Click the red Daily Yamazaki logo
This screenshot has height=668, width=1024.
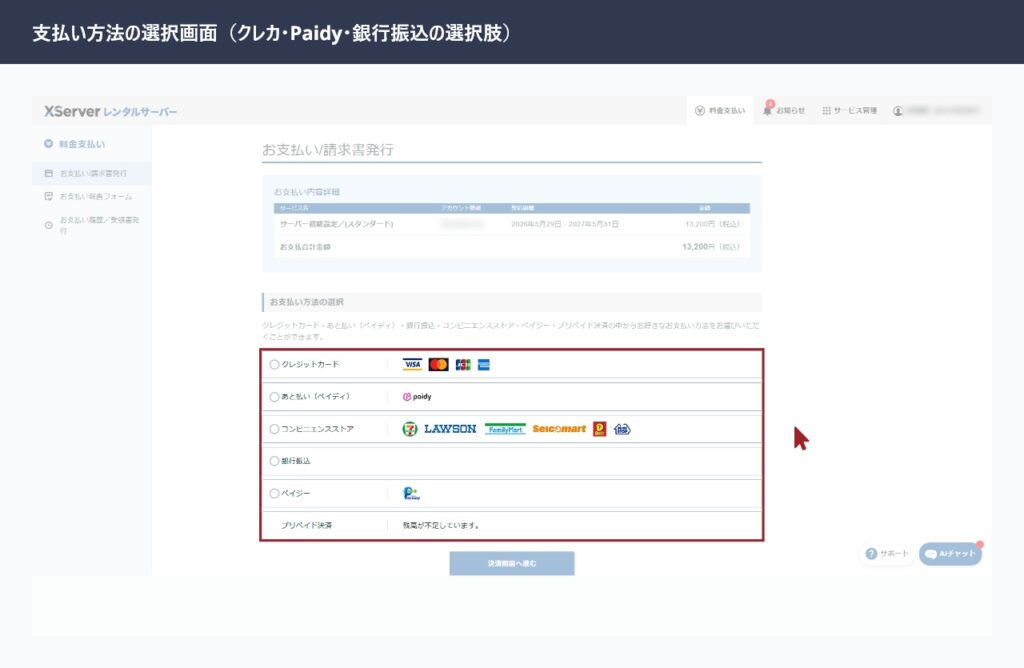tap(600, 429)
